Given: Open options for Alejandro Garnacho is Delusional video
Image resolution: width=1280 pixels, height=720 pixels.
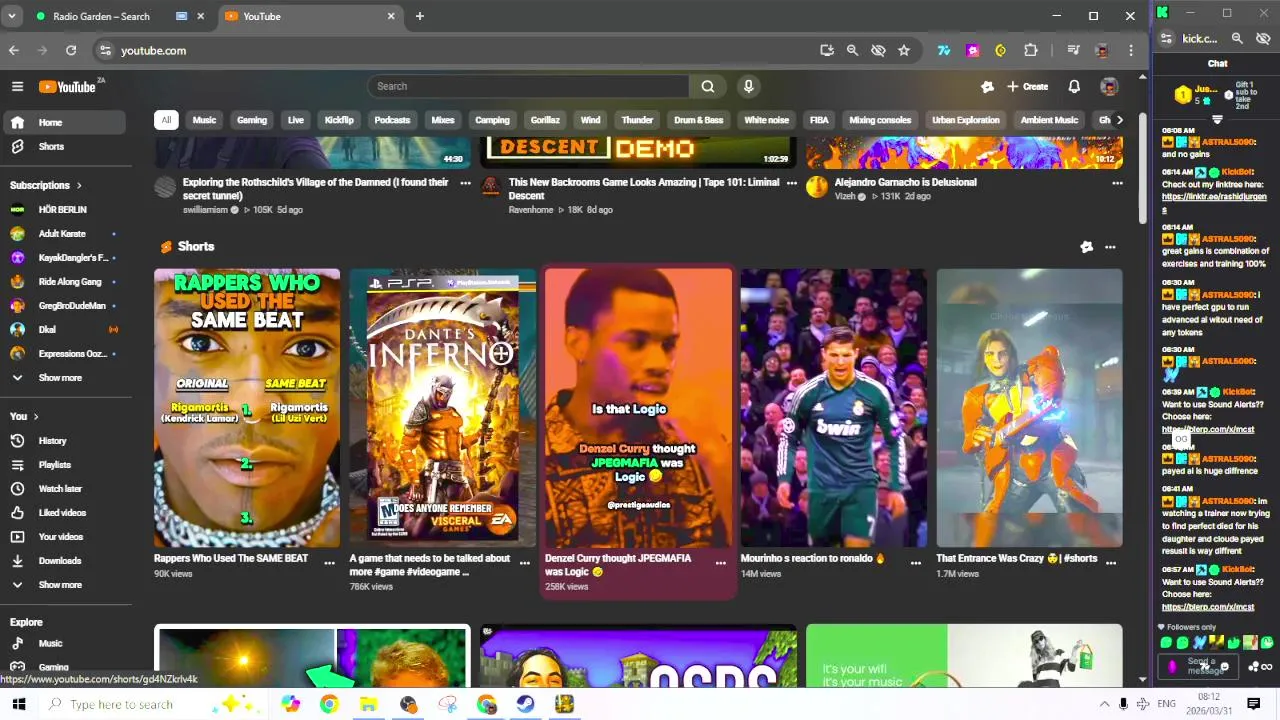Looking at the screenshot, I should click(1117, 183).
